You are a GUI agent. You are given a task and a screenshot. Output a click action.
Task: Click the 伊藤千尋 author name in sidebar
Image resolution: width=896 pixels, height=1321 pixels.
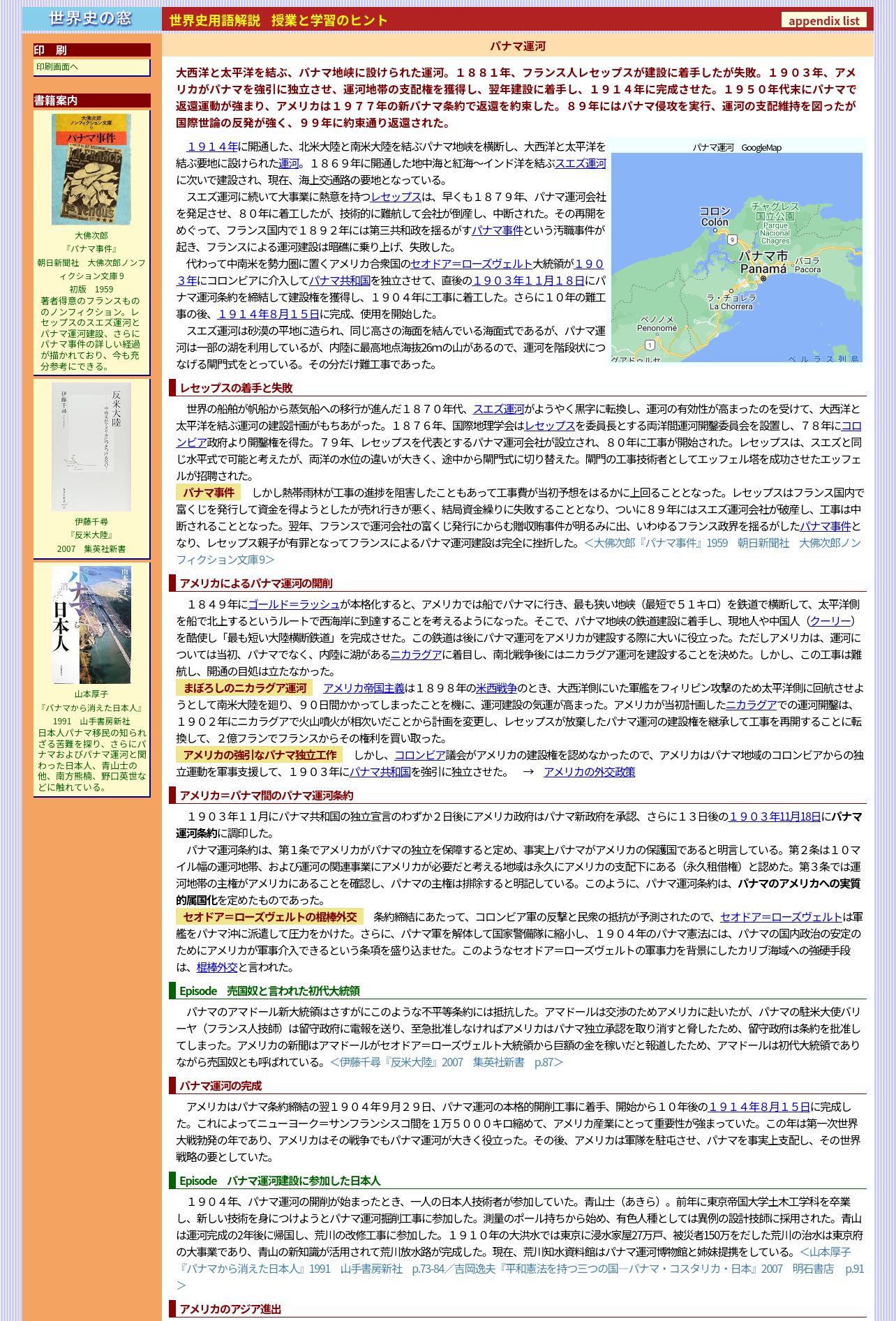click(x=91, y=521)
